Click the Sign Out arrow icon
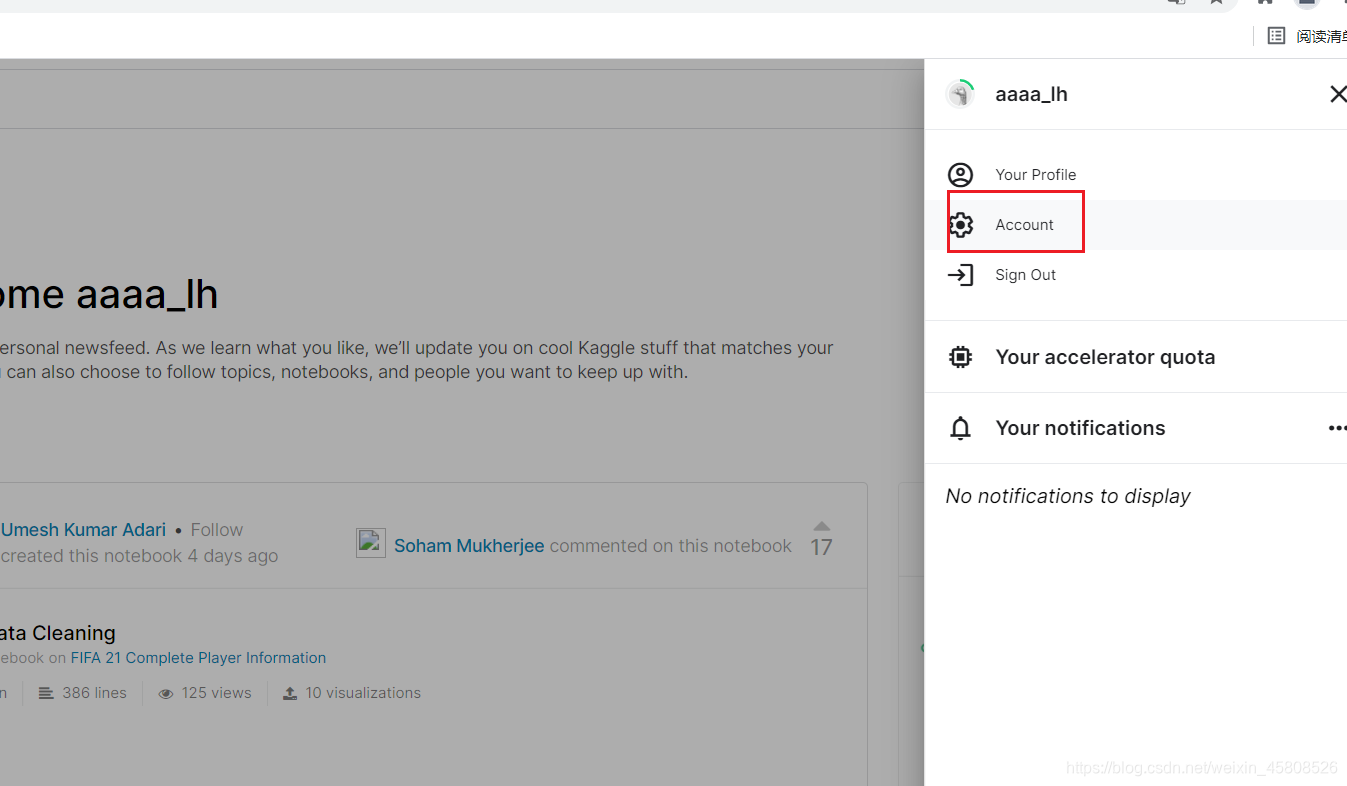Viewport: 1347px width, 786px height. click(x=960, y=275)
